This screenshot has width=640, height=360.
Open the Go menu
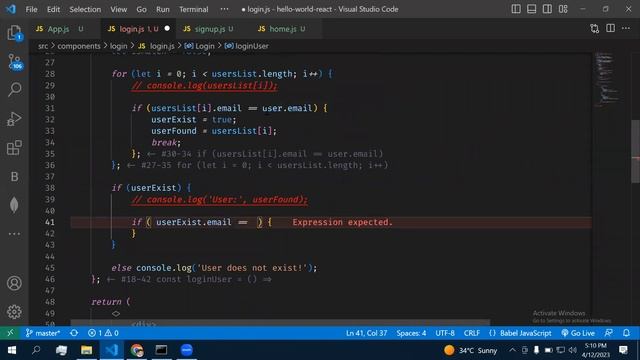(141, 9)
